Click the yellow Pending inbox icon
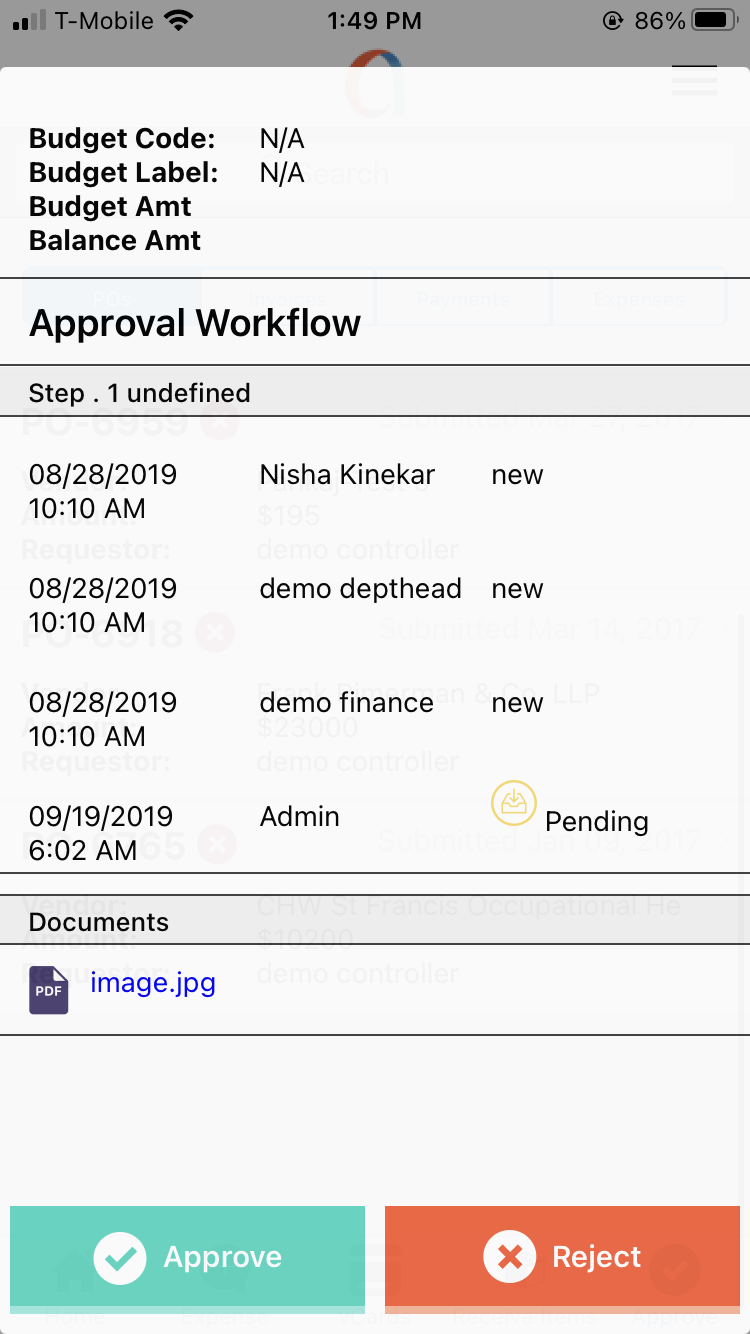This screenshot has width=750, height=1334. coord(514,804)
